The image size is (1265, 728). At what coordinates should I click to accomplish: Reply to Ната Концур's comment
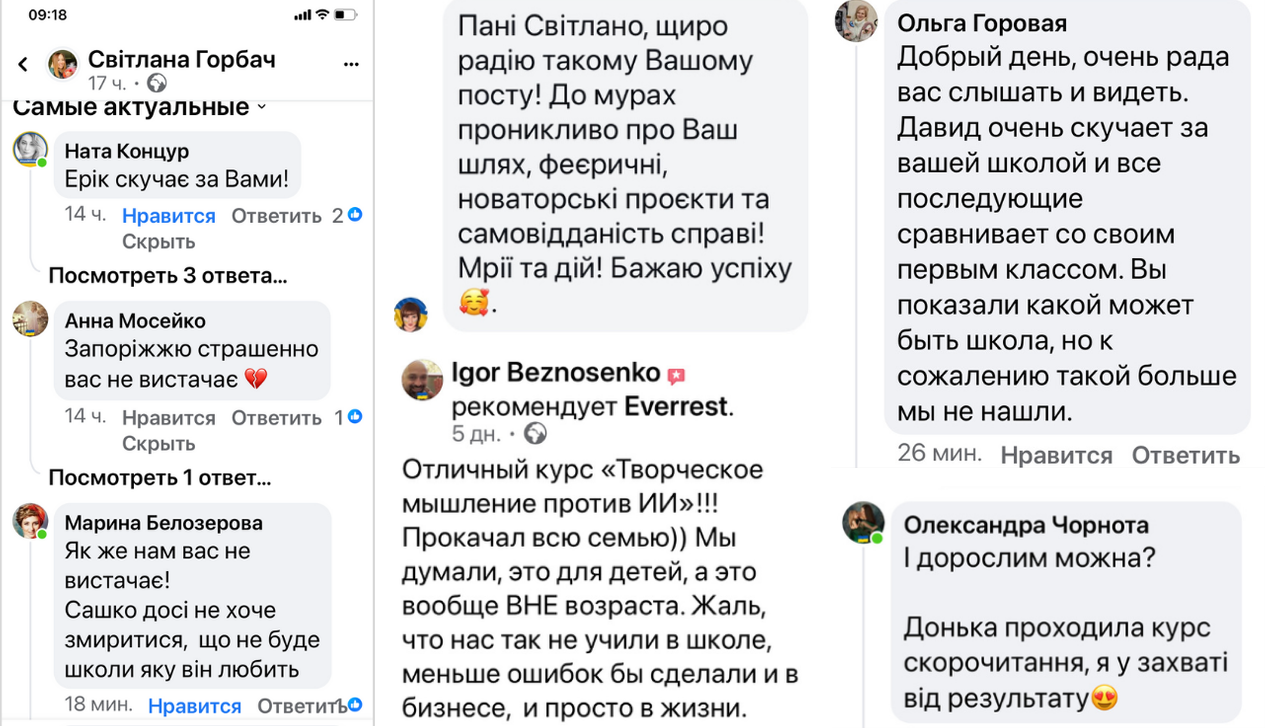click(x=276, y=216)
